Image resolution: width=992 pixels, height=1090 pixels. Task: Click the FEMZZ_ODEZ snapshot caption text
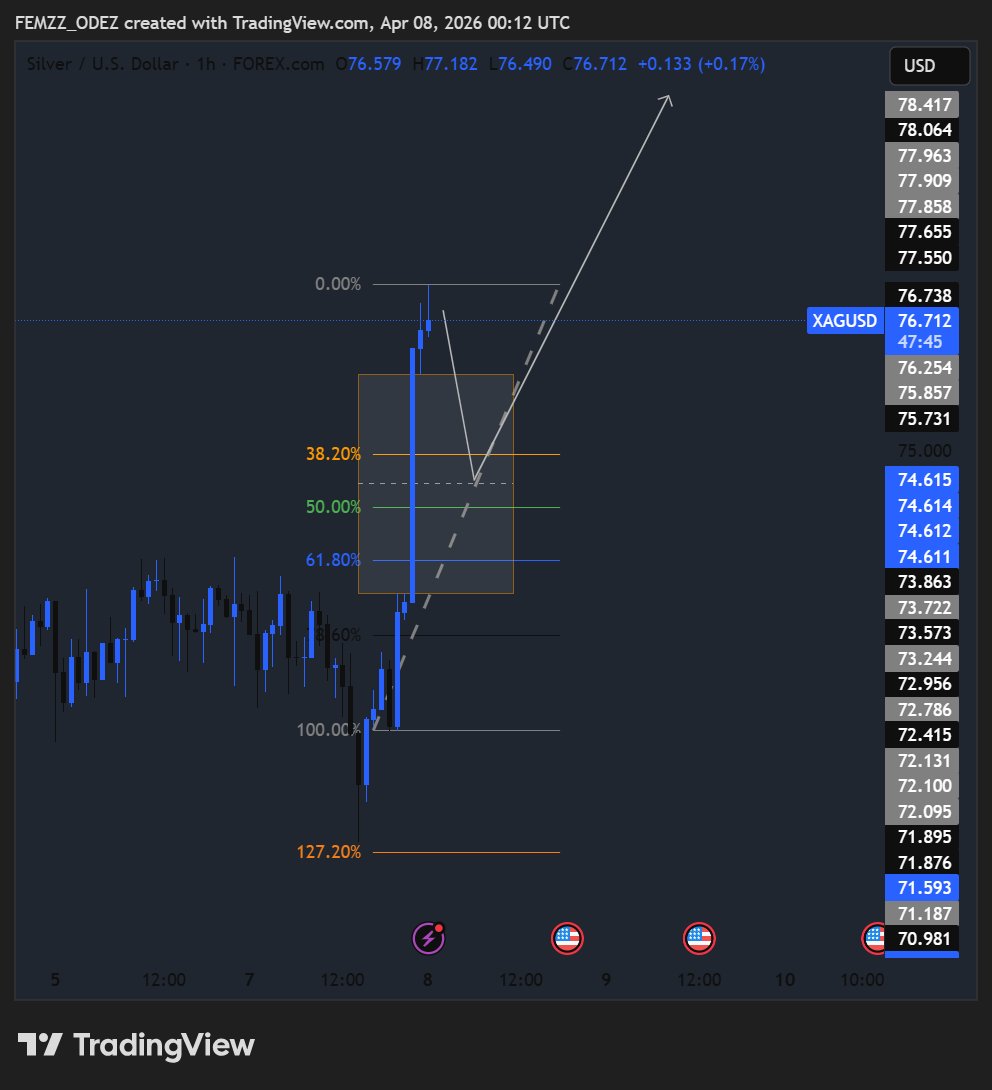[x=293, y=23]
